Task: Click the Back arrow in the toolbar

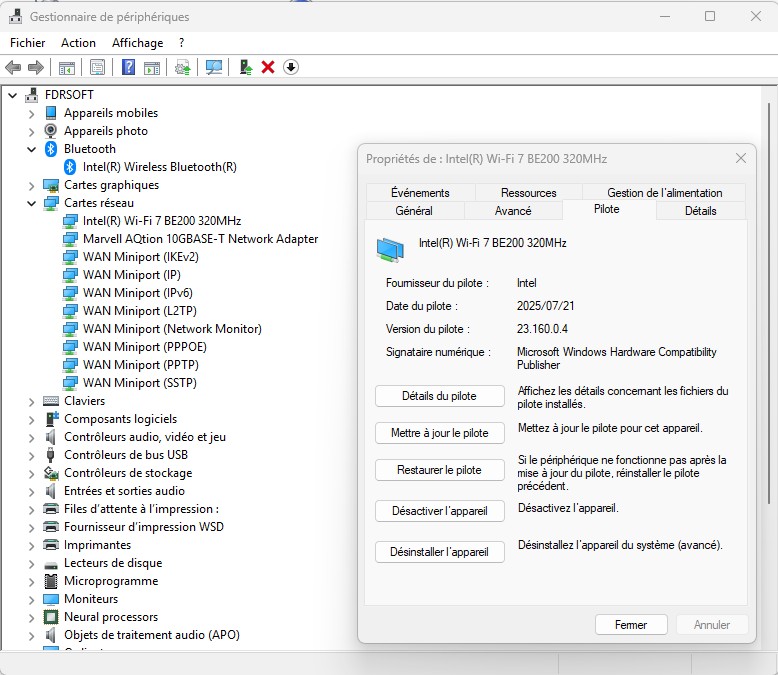Action: tap(13, 67)
